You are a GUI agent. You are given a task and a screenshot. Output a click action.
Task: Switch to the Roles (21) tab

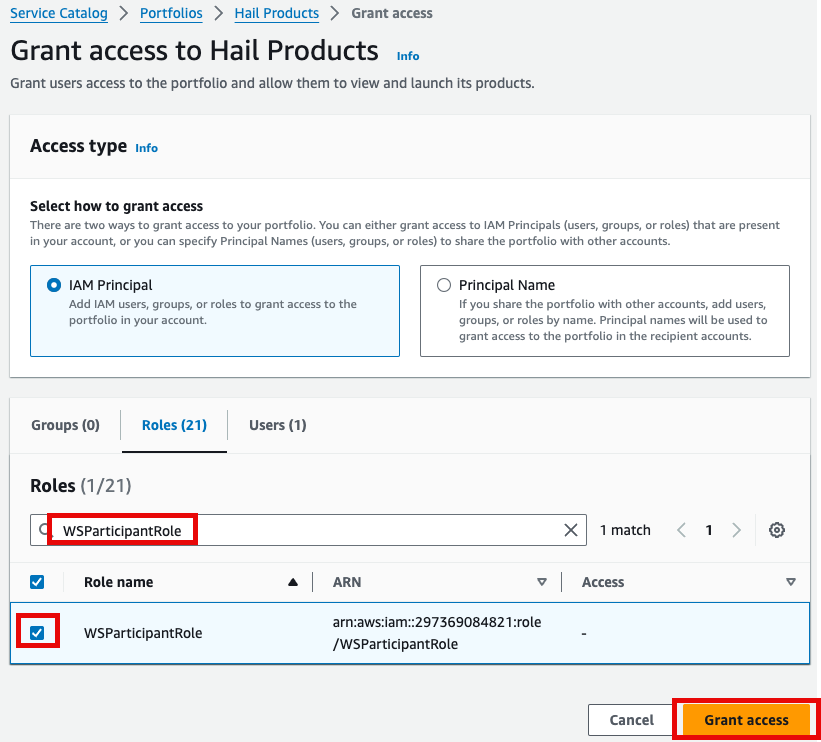[x=174, y=425]
